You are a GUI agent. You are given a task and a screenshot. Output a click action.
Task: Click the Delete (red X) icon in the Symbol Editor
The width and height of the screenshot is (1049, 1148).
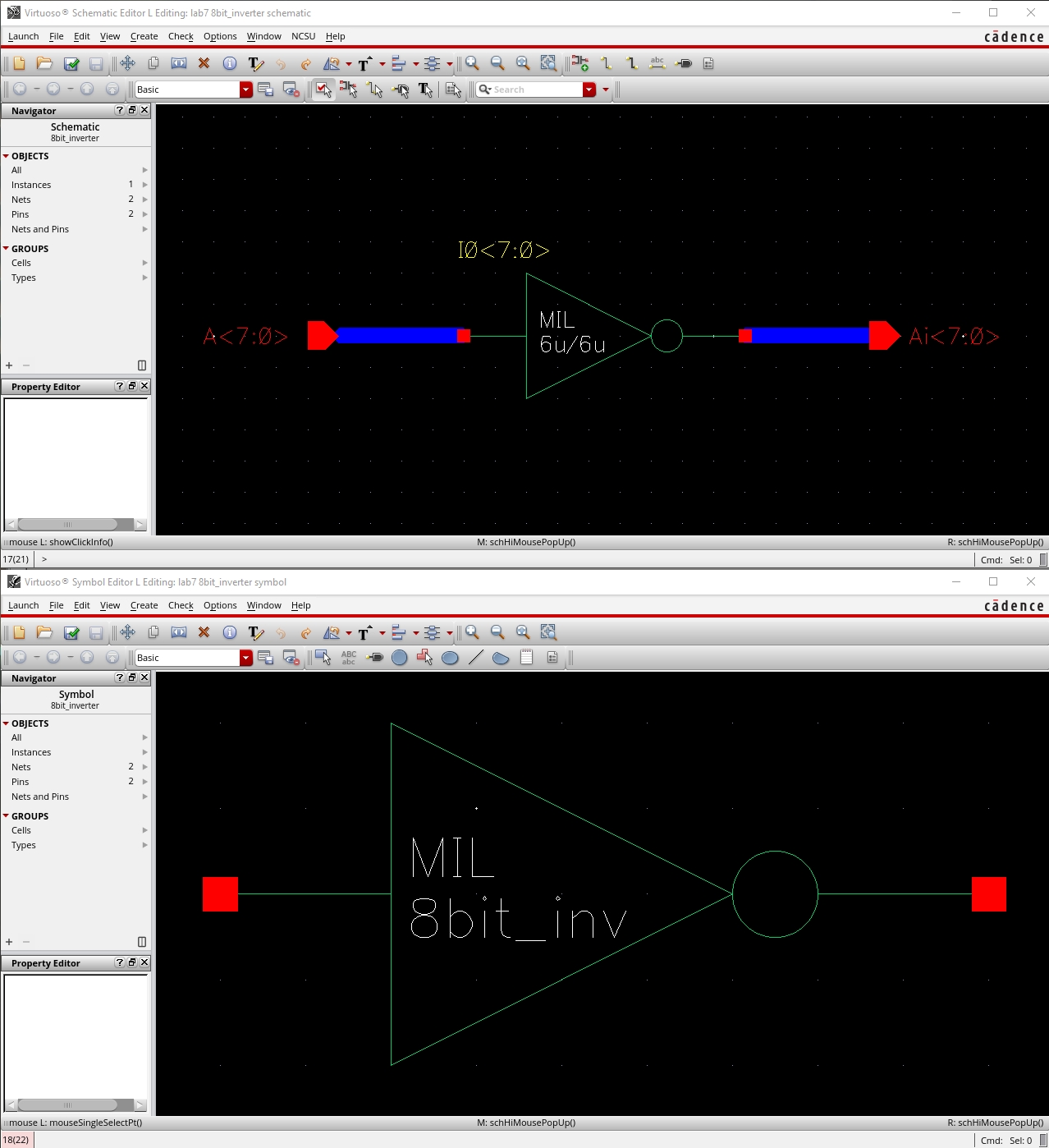click(204, 632)
